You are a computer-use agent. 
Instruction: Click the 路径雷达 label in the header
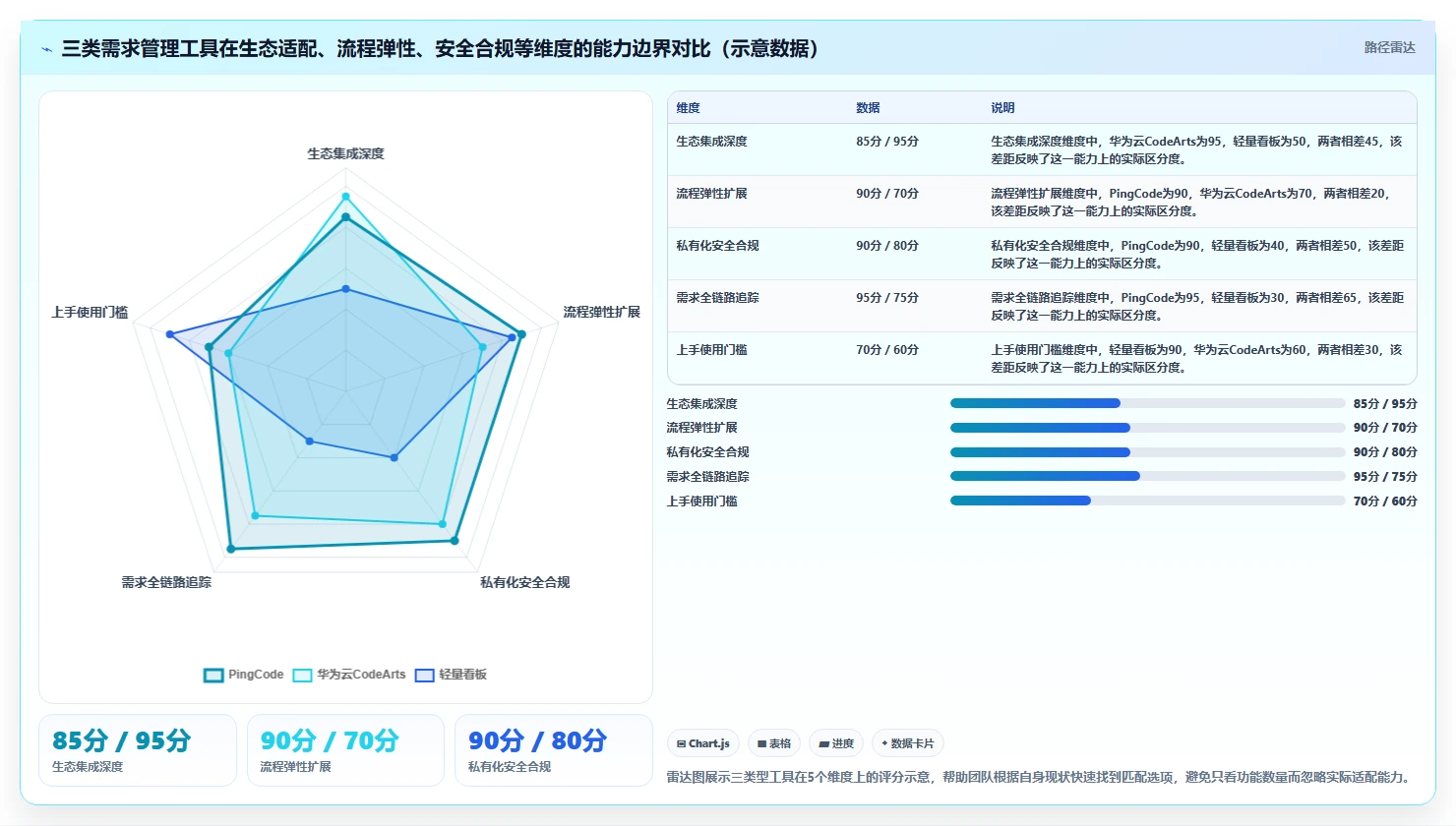click(1389, 47)
